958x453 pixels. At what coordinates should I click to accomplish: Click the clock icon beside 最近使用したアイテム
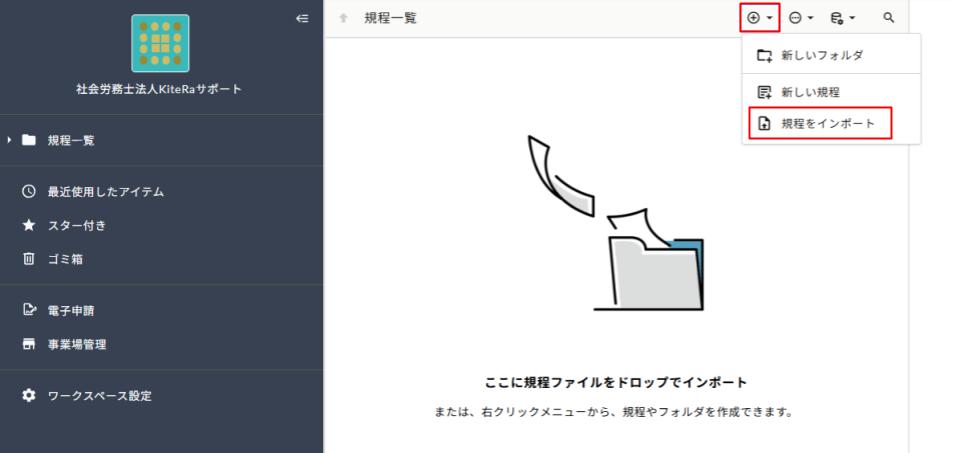pyautogui.click(x=29, y=191)
